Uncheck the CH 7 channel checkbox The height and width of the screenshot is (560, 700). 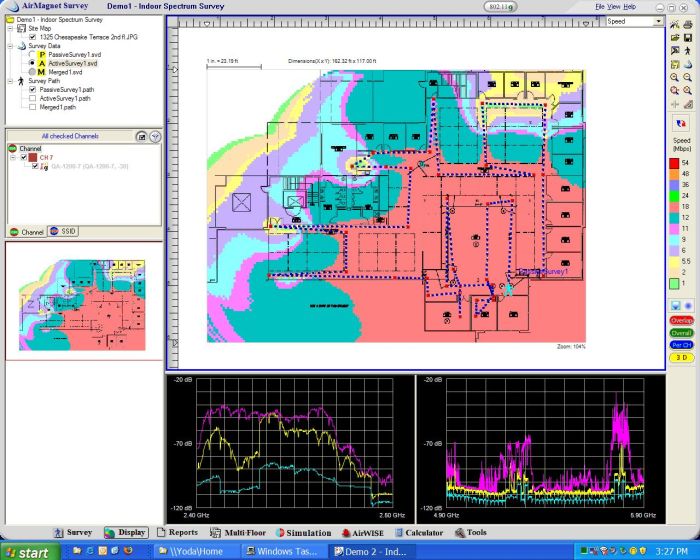click(24, 157)
